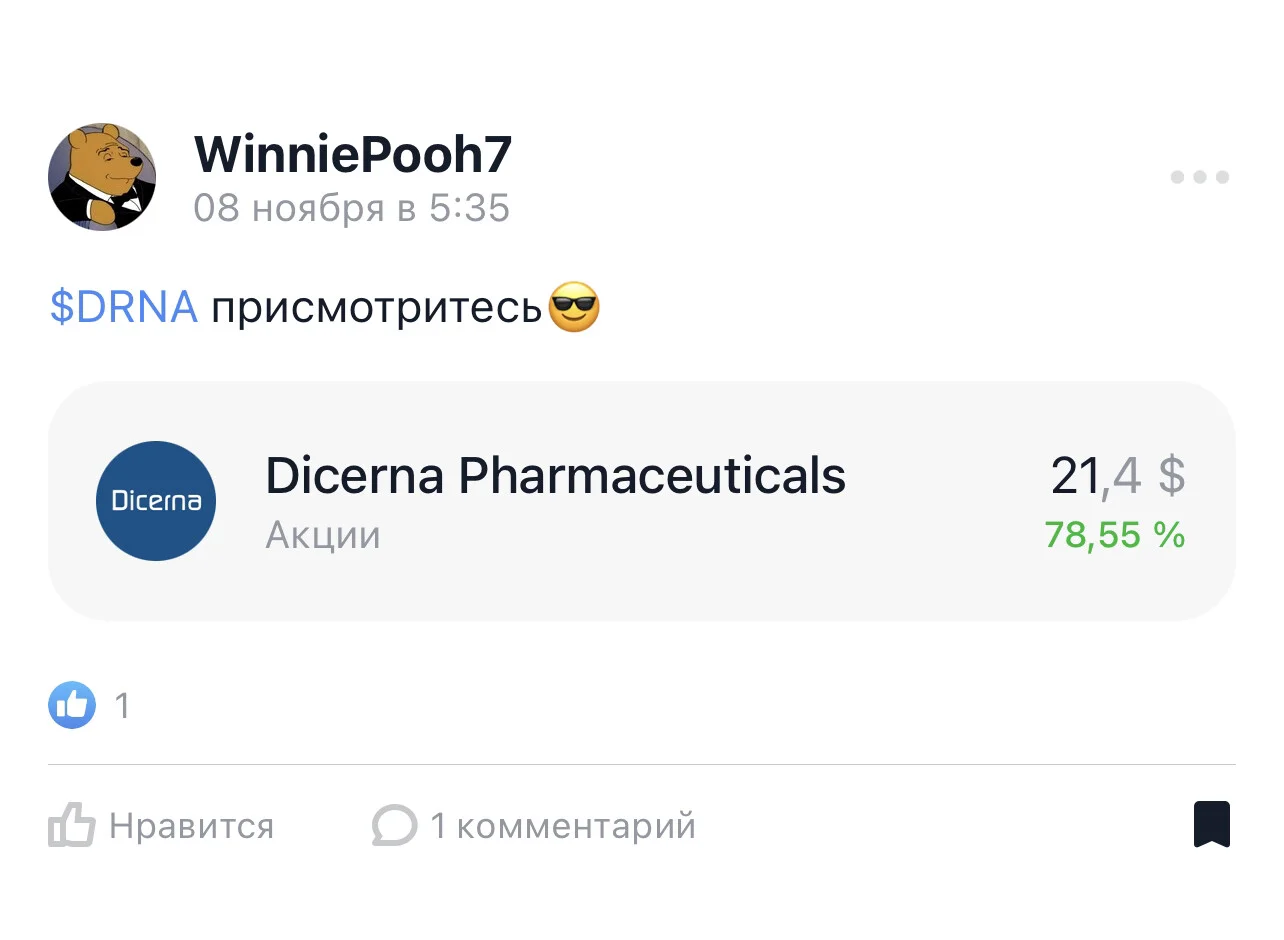
Task: Show who liked via blue thumbs-up badge
Action: point(72,705)
